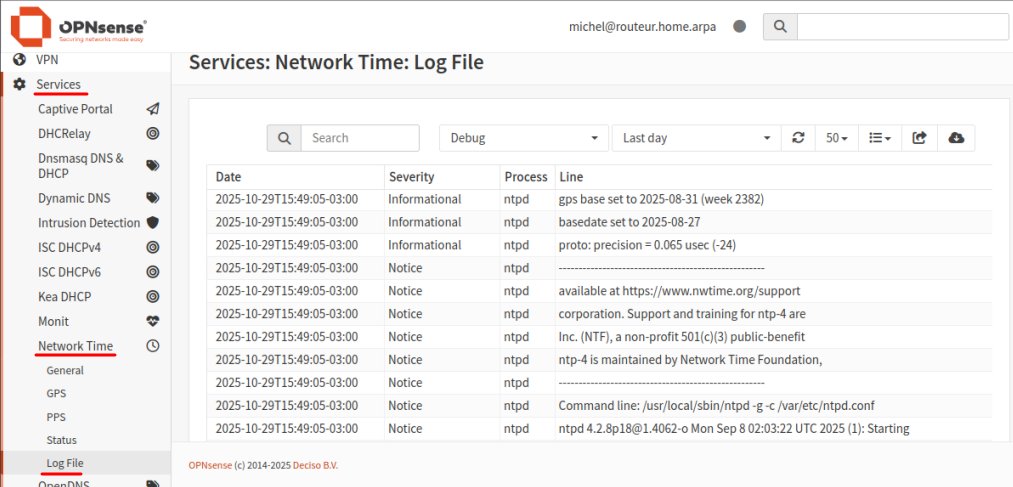This screenshot has width=1013, height=487.
Task: Click the search magnifier beside the log filter
Action: (284, 138)
